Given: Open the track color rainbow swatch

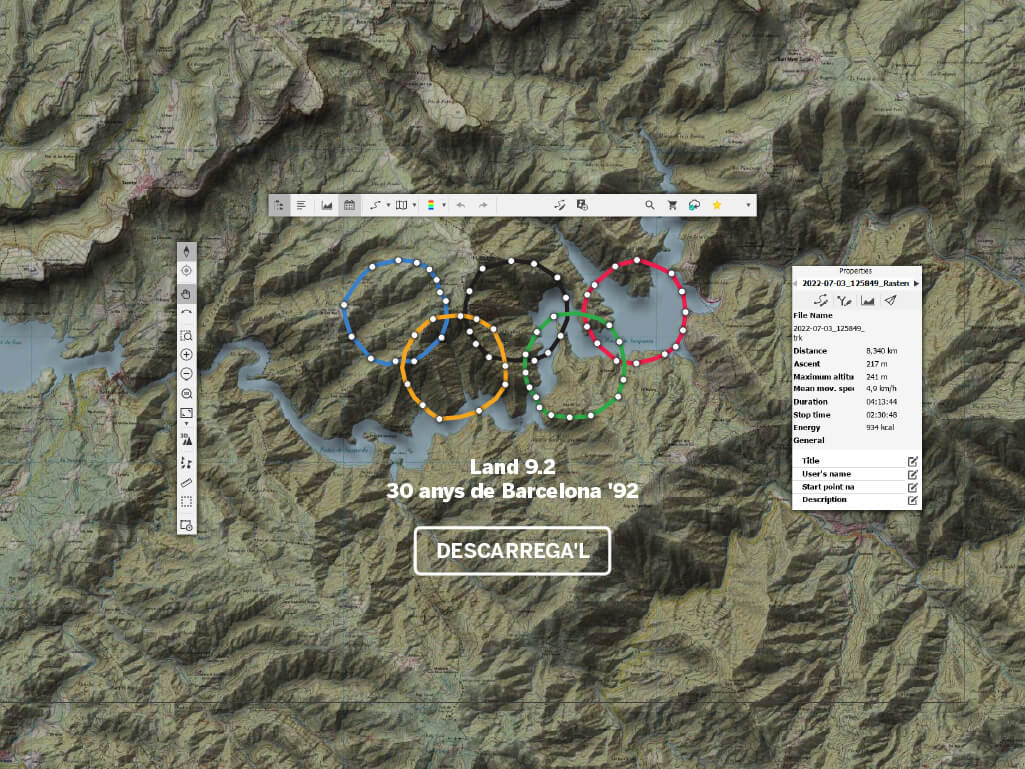Looking at the screenshot, I should pos(429,205).
